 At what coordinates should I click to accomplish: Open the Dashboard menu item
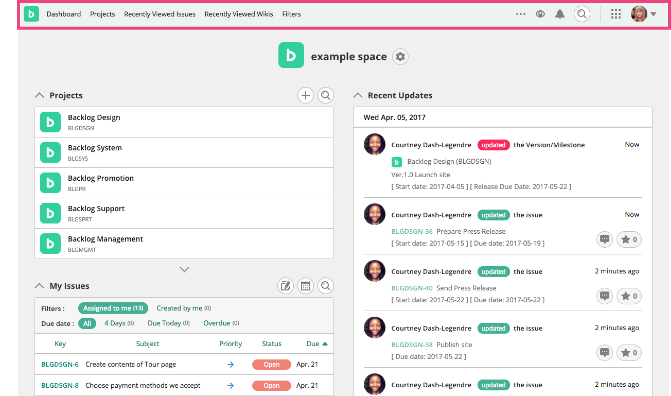click(64, 14)
